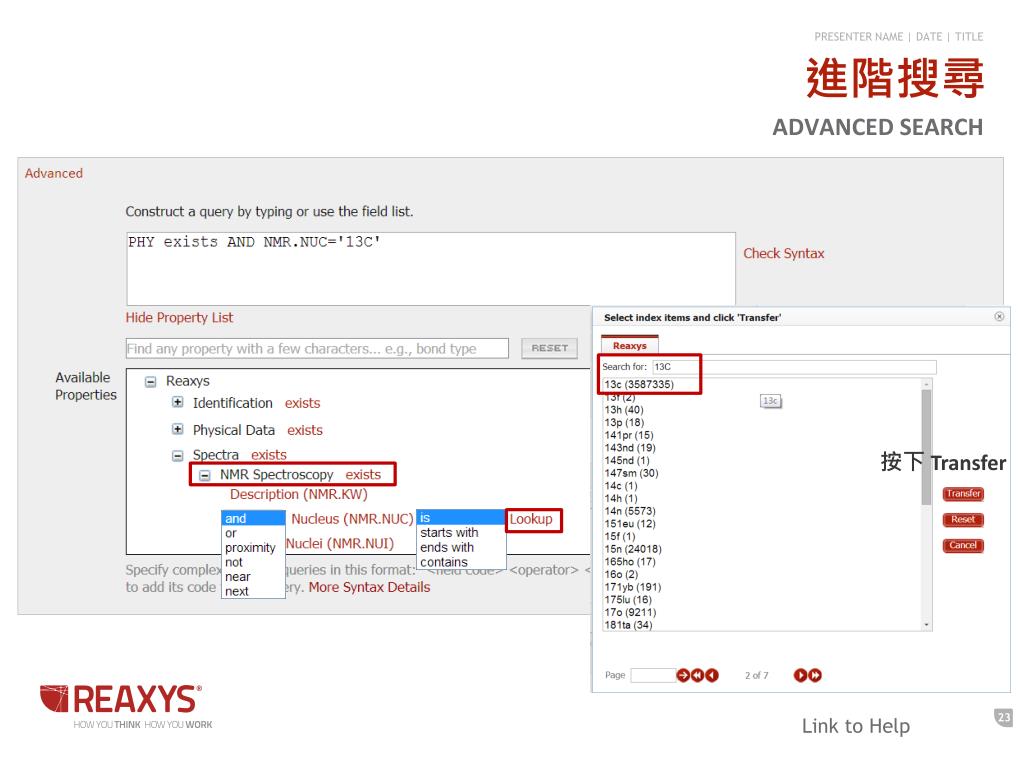Click the query text area

[x=431, y=268]
